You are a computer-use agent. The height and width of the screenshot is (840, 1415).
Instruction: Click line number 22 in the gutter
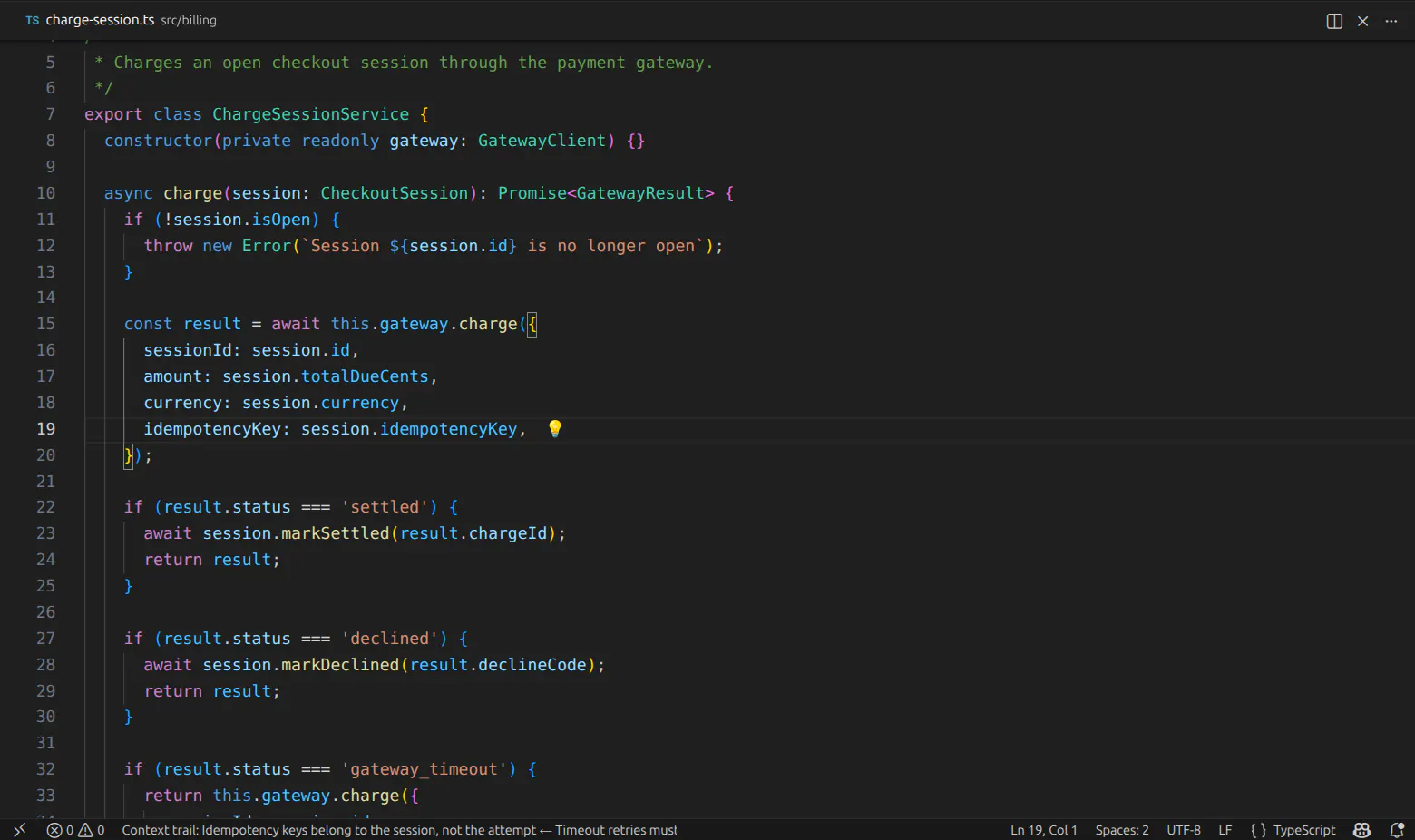(x=45, y=507)
